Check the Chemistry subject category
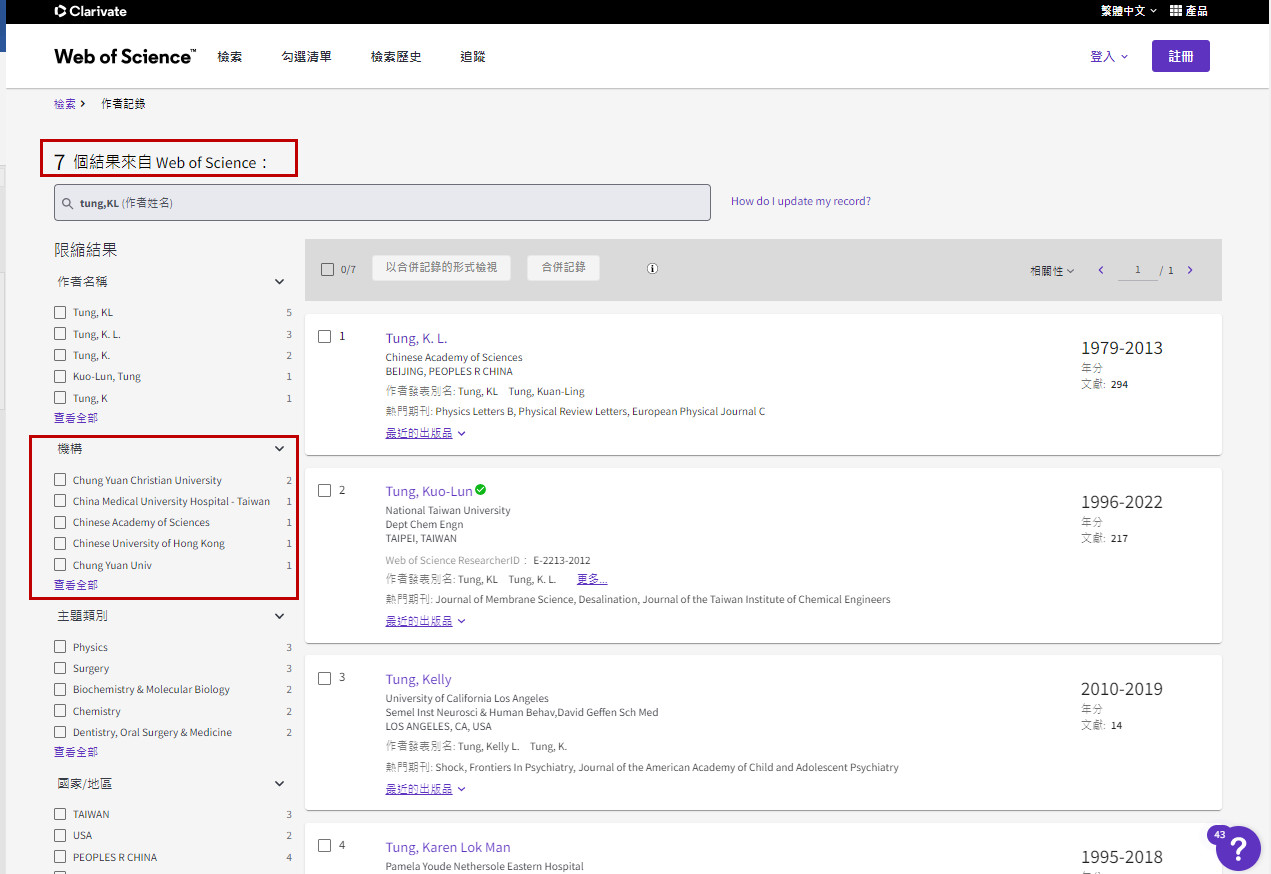 60,711
